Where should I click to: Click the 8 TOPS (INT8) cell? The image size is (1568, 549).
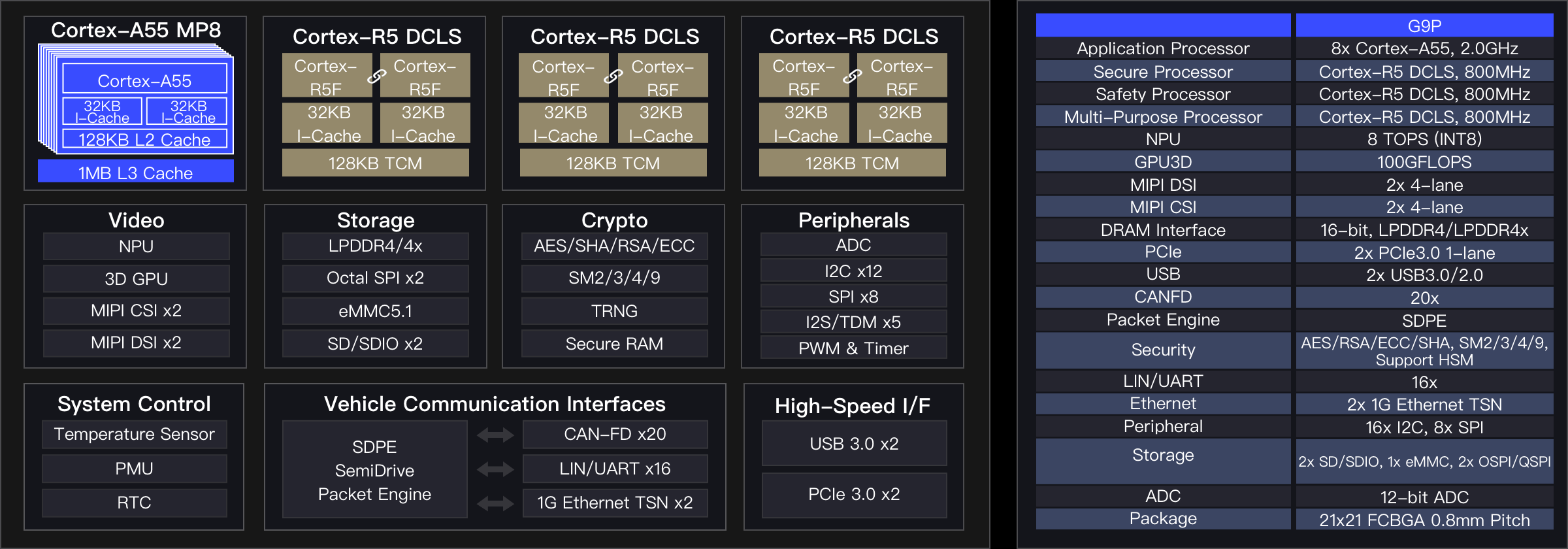coord(1424,139)
